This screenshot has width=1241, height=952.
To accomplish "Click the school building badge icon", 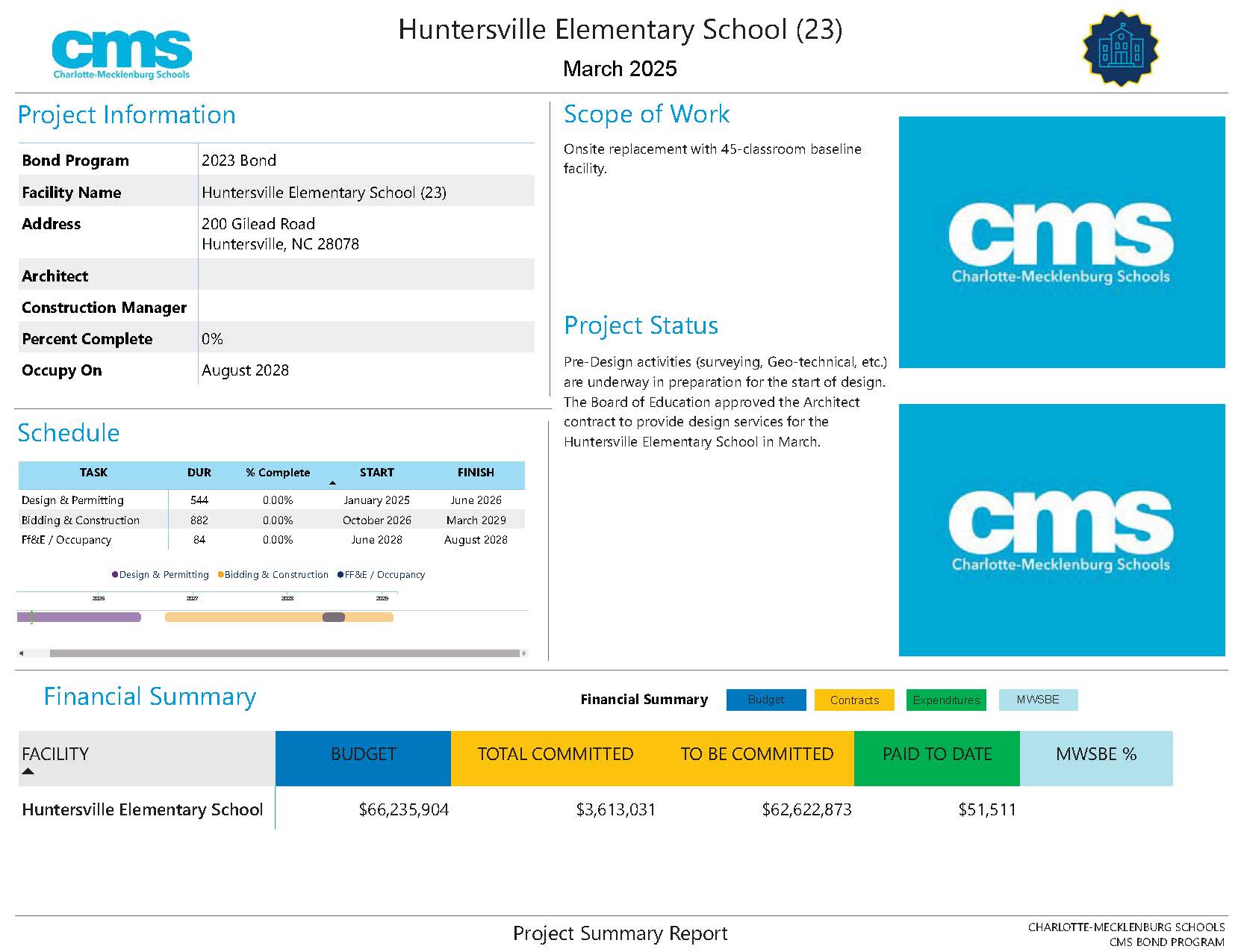I will click(1120, 49).
